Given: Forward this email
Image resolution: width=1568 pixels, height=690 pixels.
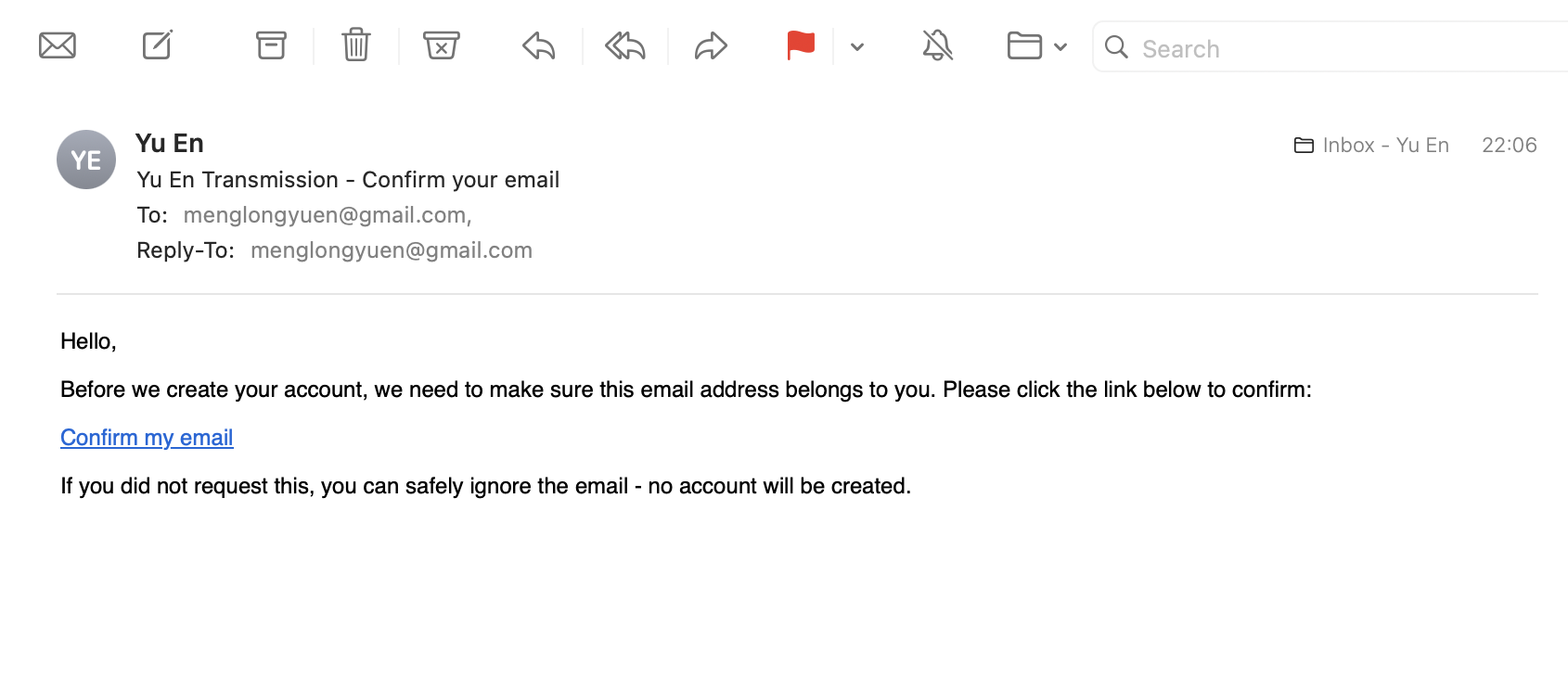Looking at the screenshot, I should tap(711, 45).
